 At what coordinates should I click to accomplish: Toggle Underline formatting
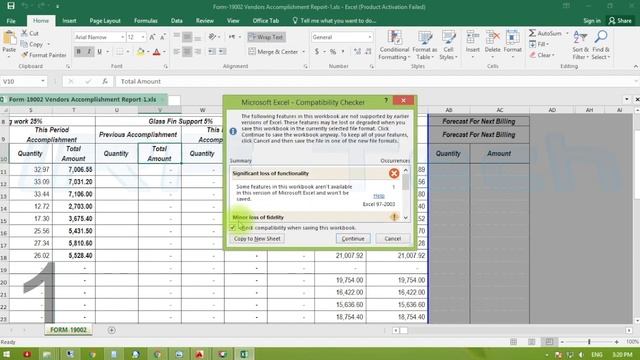pos(99,52)
